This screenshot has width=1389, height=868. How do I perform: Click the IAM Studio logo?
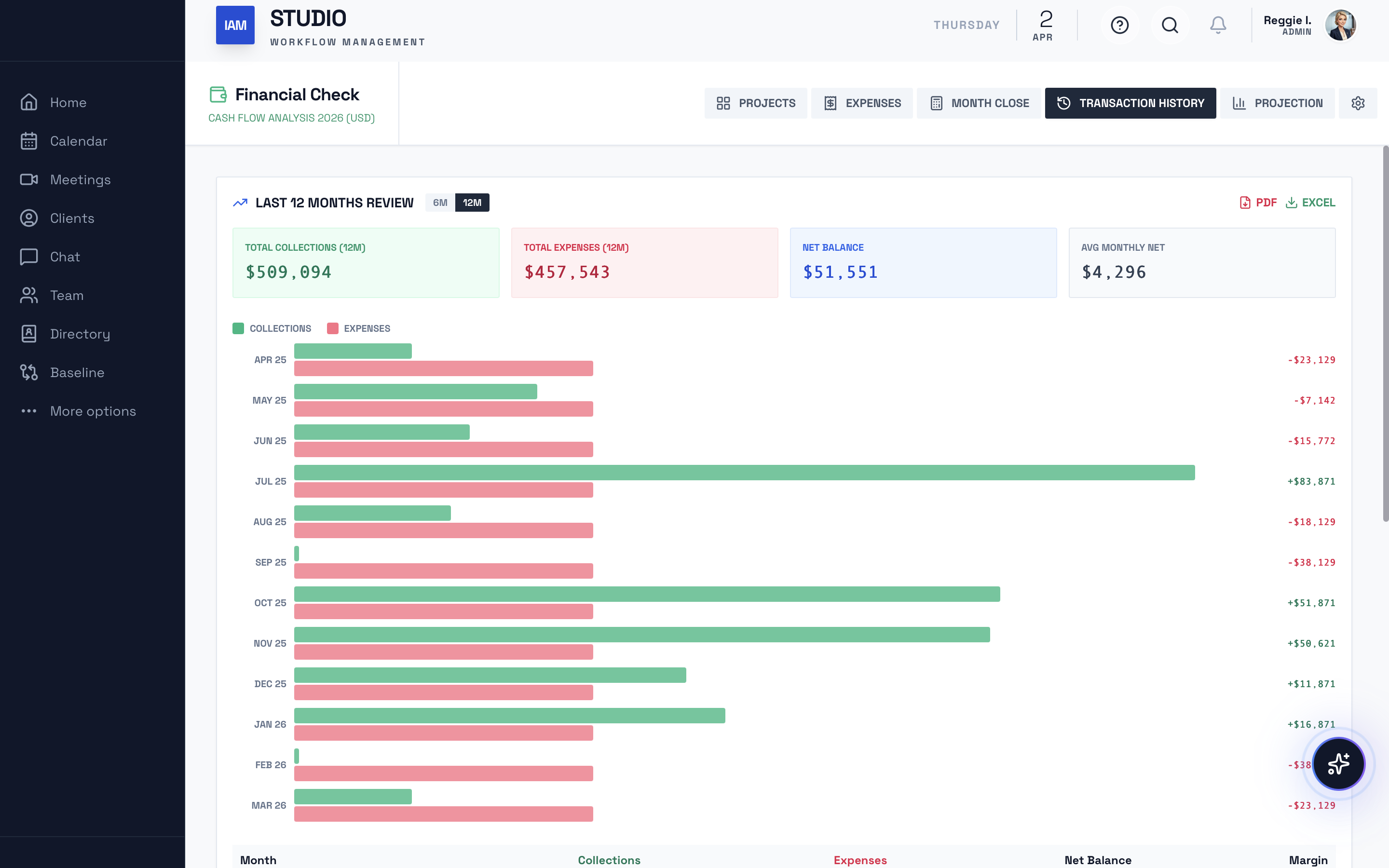[x=235, y=25]
